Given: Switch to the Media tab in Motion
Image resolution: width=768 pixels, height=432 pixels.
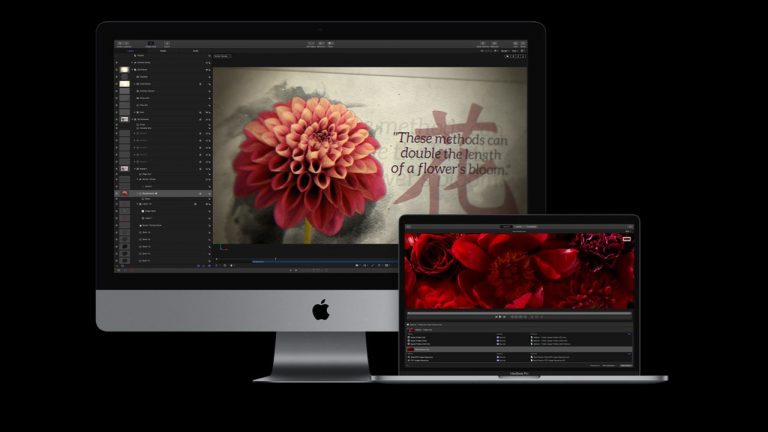Looking at the screenshot, I should click(x=163, y=50).
